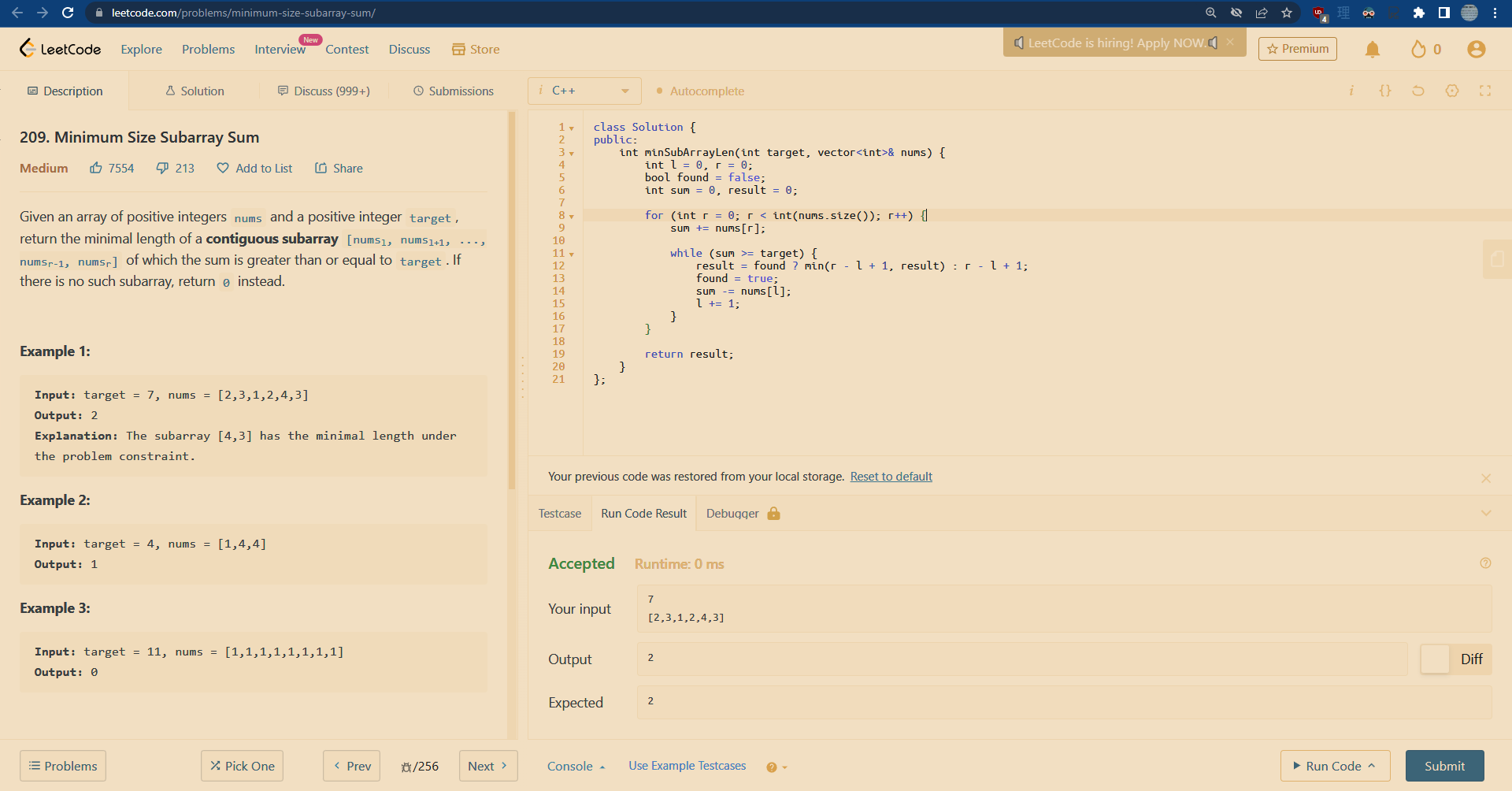Image resolution: width=1512 pixels, height=791 pixels.
Task: Click the thumbs-up like icon
Action: pos(96,168)
